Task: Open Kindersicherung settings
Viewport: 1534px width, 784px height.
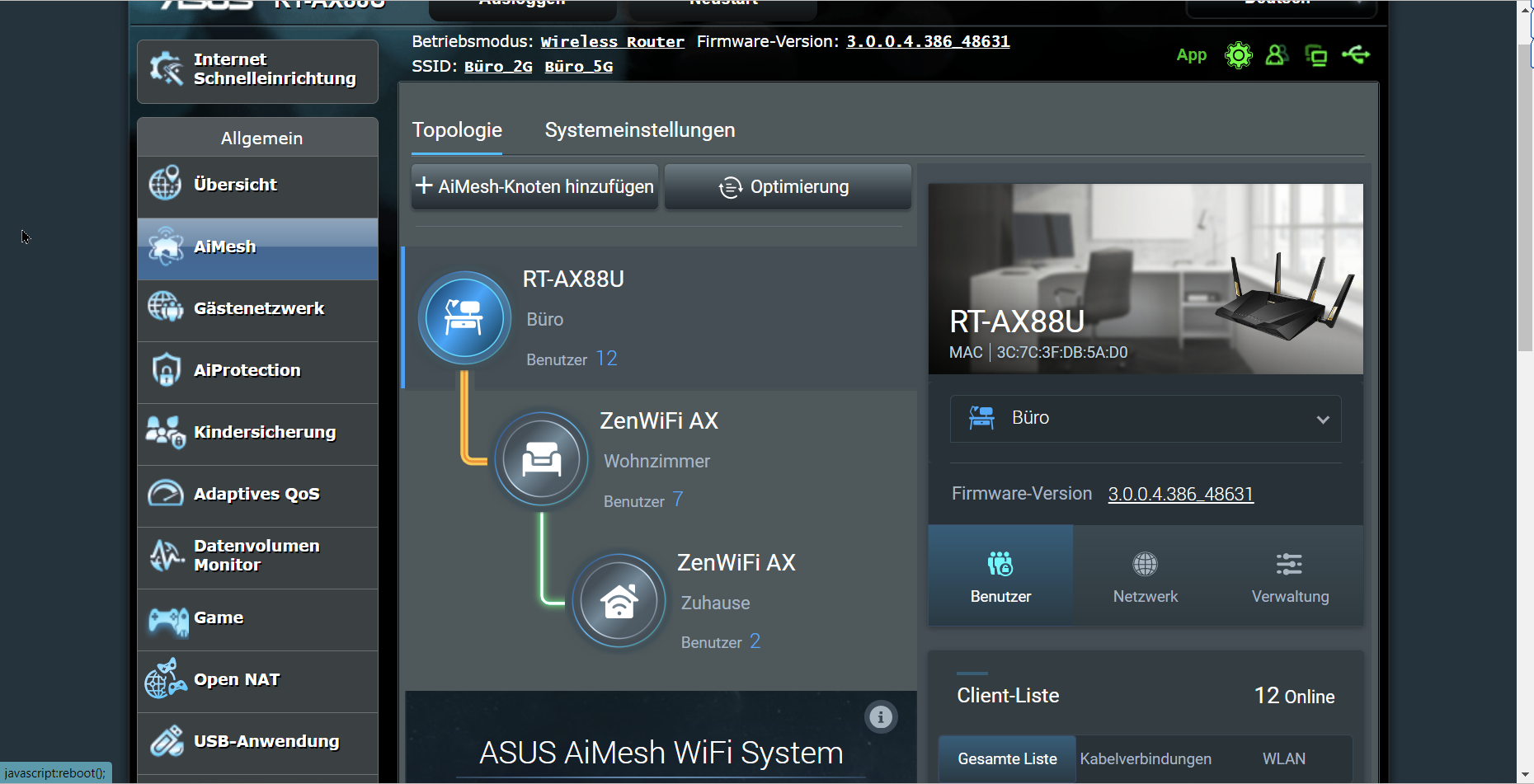Action: coord(257,434)
